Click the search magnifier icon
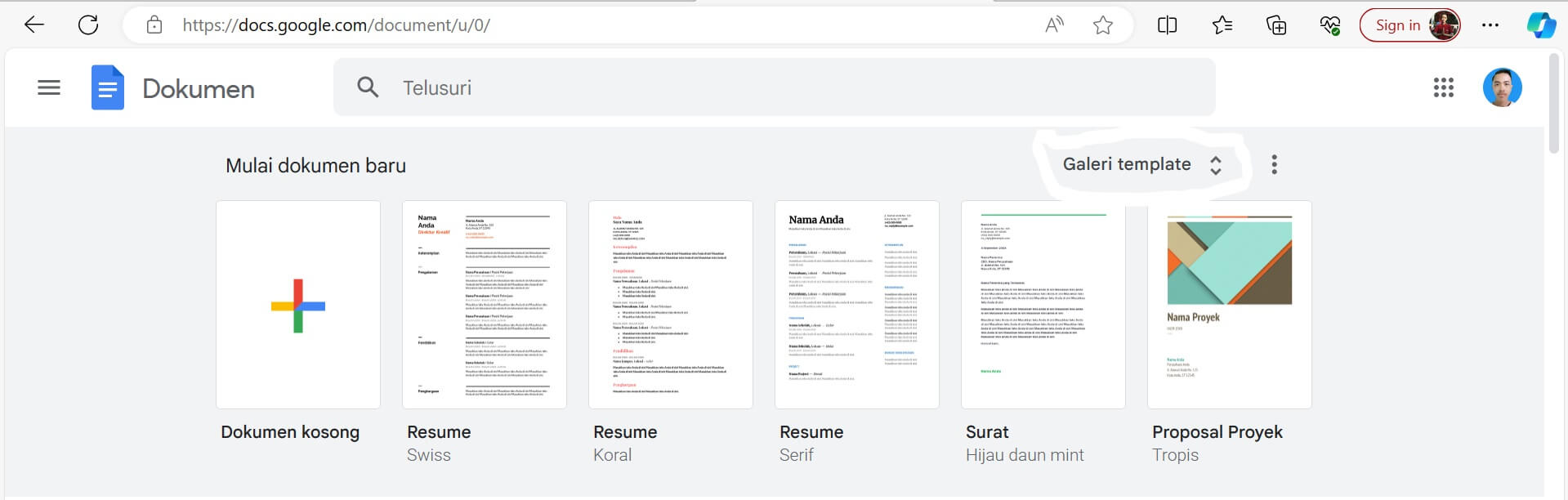 tap(368, 87)
